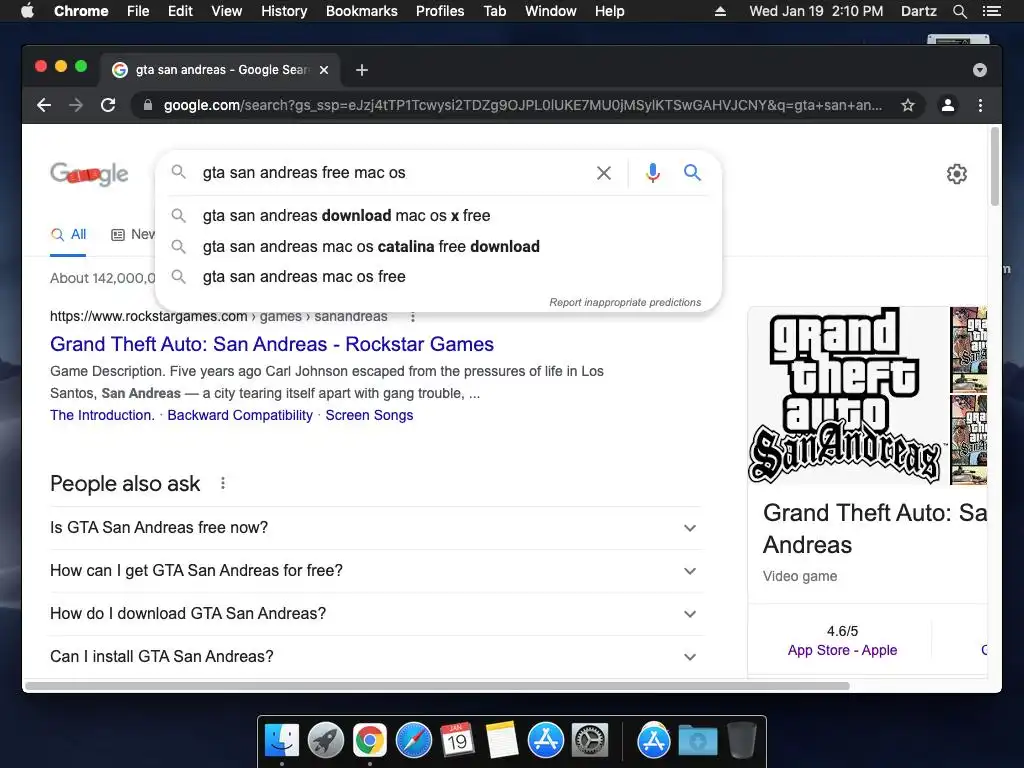Click the browser back arrow
Image resolution: width=1024 pixels, height=768 pixels.
44,105
